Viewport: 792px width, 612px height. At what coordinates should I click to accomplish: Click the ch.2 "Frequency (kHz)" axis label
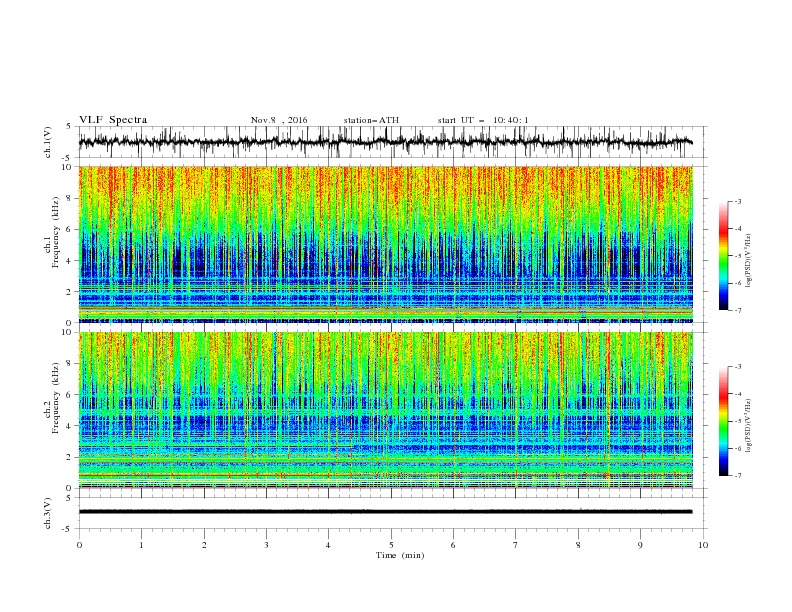click(56, 397)
